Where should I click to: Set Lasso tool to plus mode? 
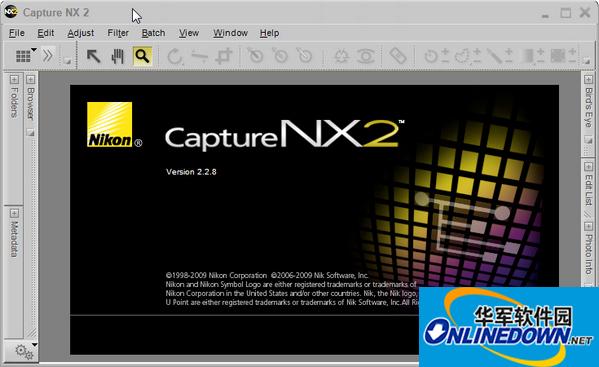(x=477, y=52)
